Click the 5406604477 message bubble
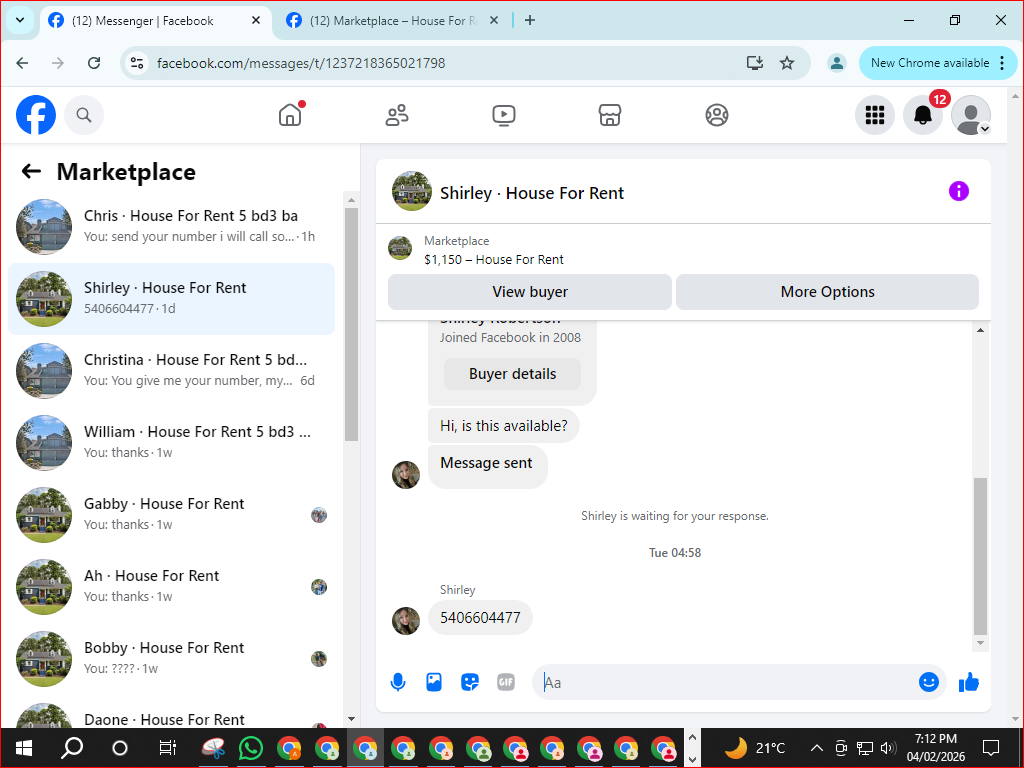The image size is (1024, 768). [x=480, y=618]
